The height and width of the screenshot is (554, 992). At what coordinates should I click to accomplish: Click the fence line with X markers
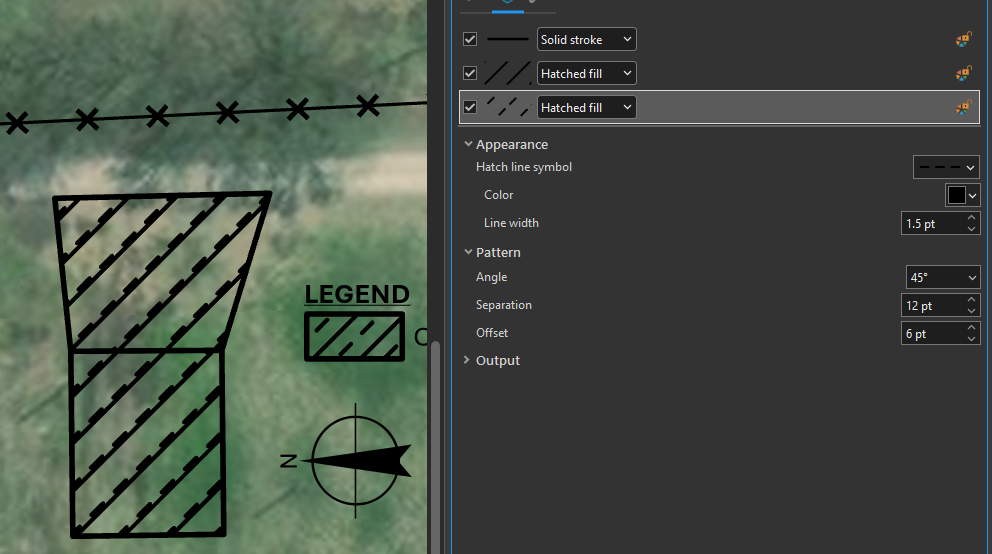click(x=213, y=114)
